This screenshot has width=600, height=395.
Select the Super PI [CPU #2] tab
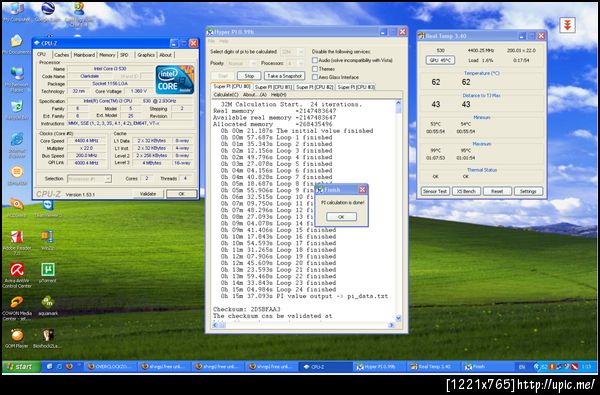click(315, 87)
